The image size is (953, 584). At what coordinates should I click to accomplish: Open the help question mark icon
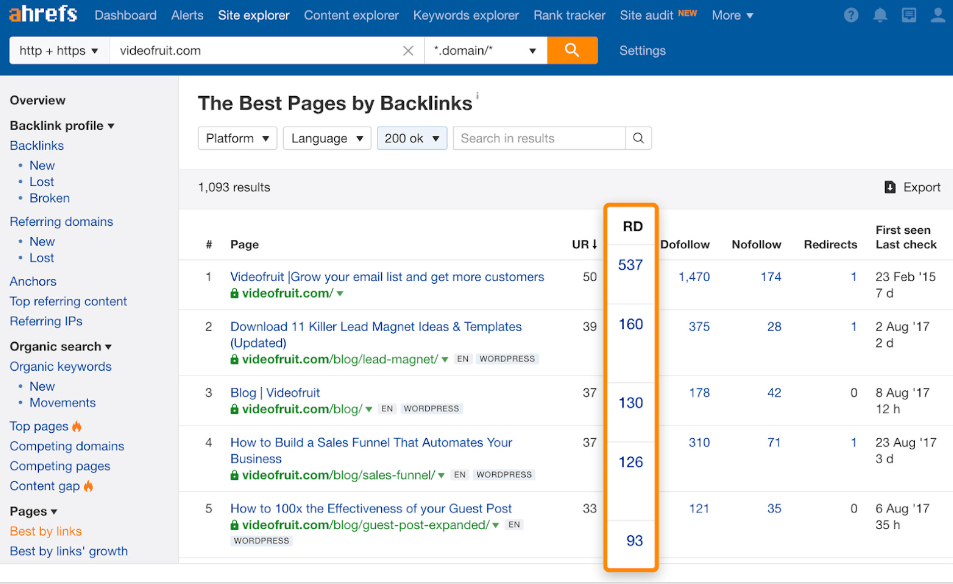tap(851, 15)
